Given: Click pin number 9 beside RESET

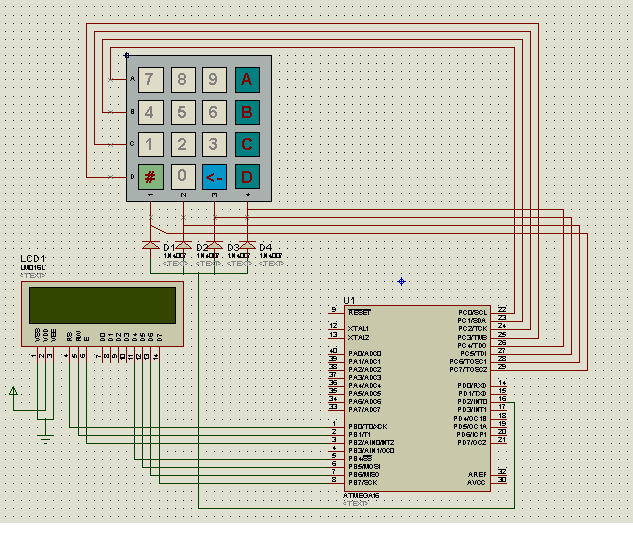Looking at the screenshot, I should (334, 310).
